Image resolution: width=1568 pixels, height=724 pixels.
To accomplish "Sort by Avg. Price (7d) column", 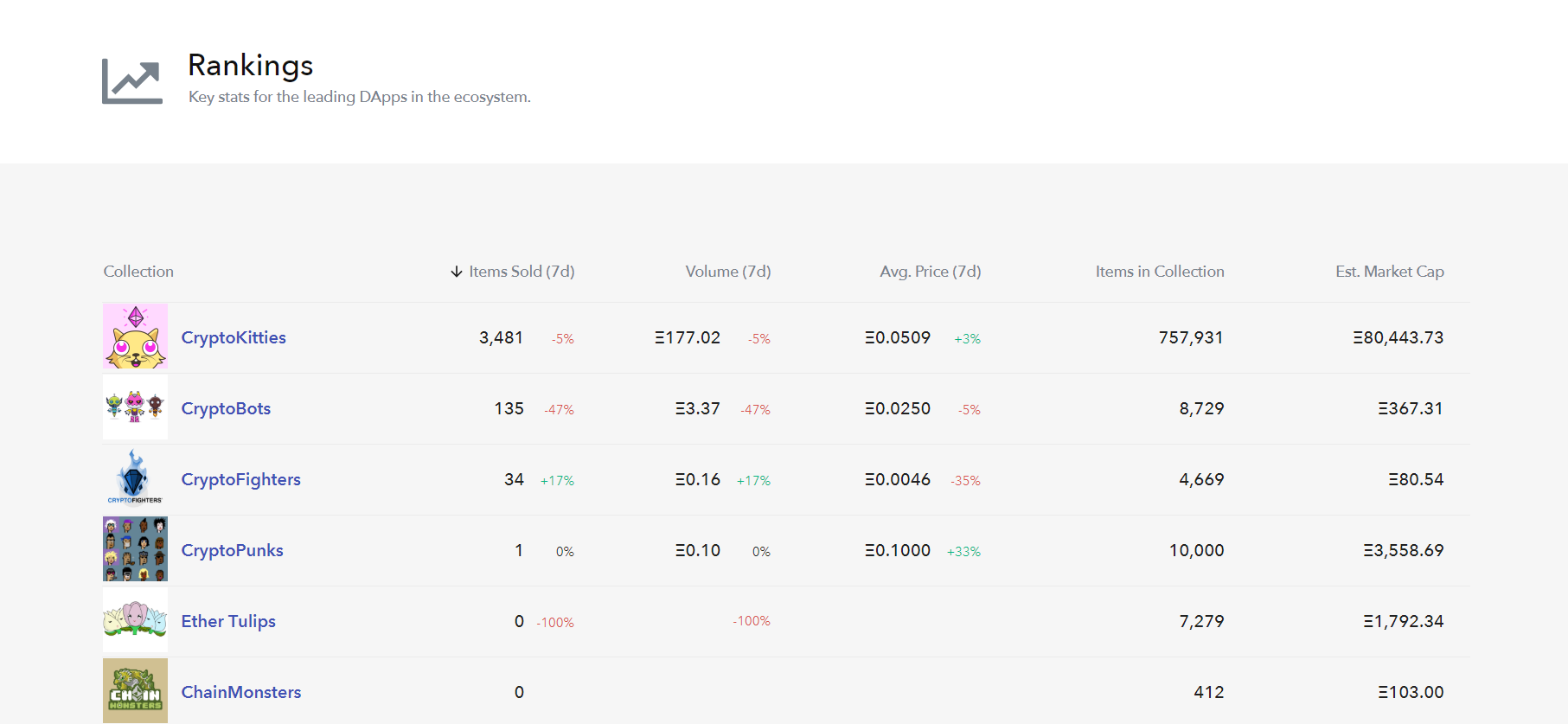I will coord(931,272).
